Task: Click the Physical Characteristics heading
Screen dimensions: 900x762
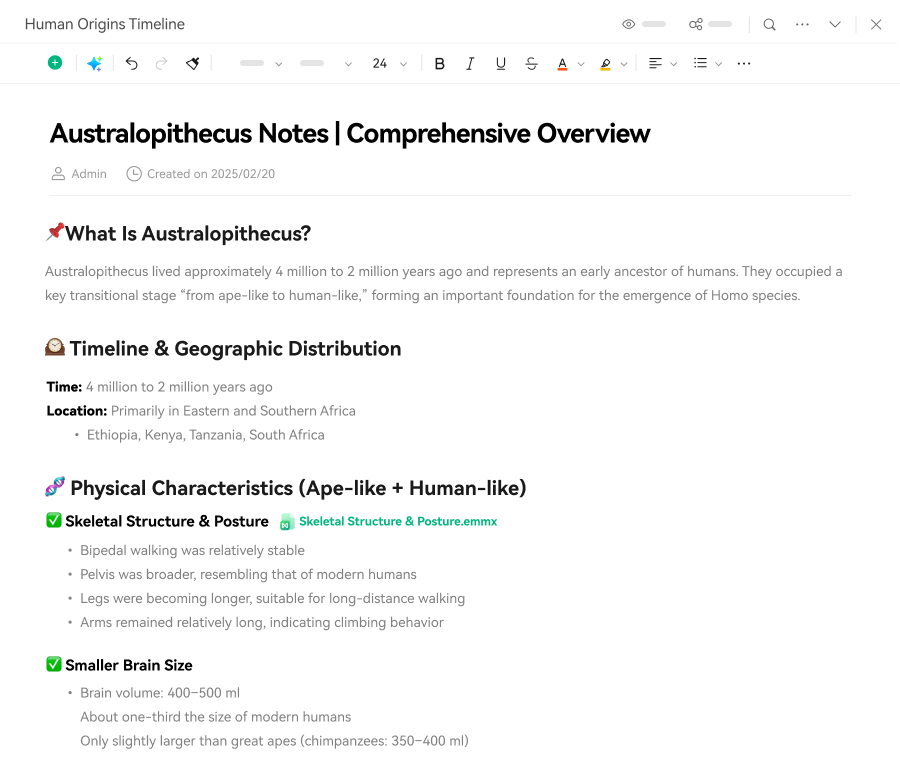Action: coord(298,488)
